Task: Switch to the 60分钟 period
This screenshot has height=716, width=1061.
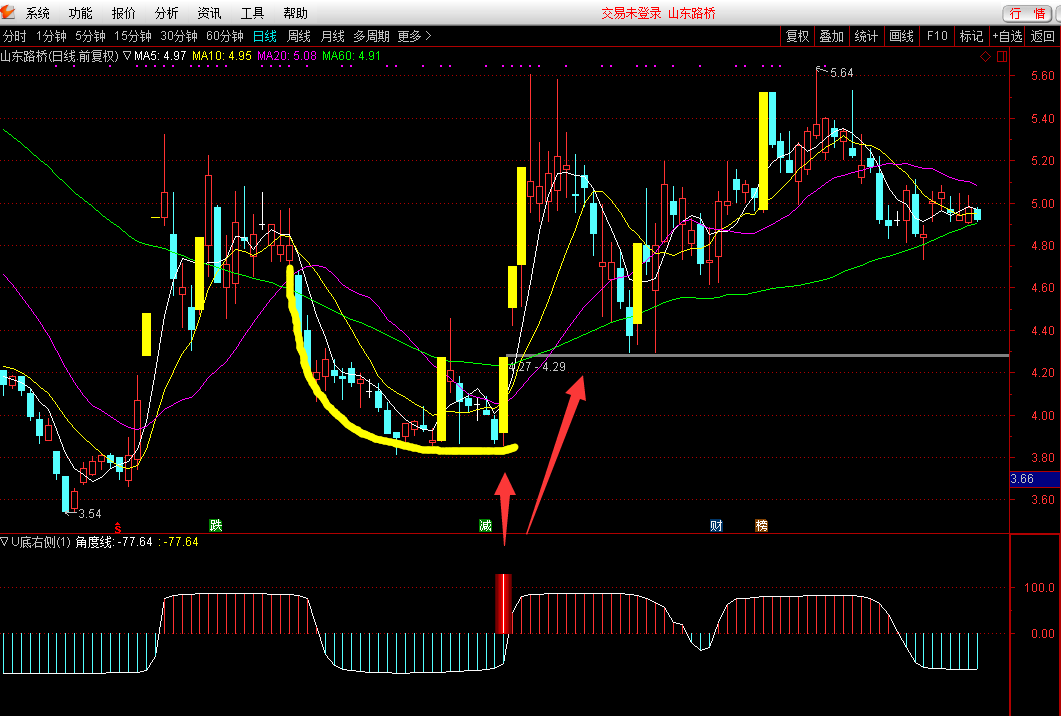Action: pyautogui.click(x=225, y=36)
